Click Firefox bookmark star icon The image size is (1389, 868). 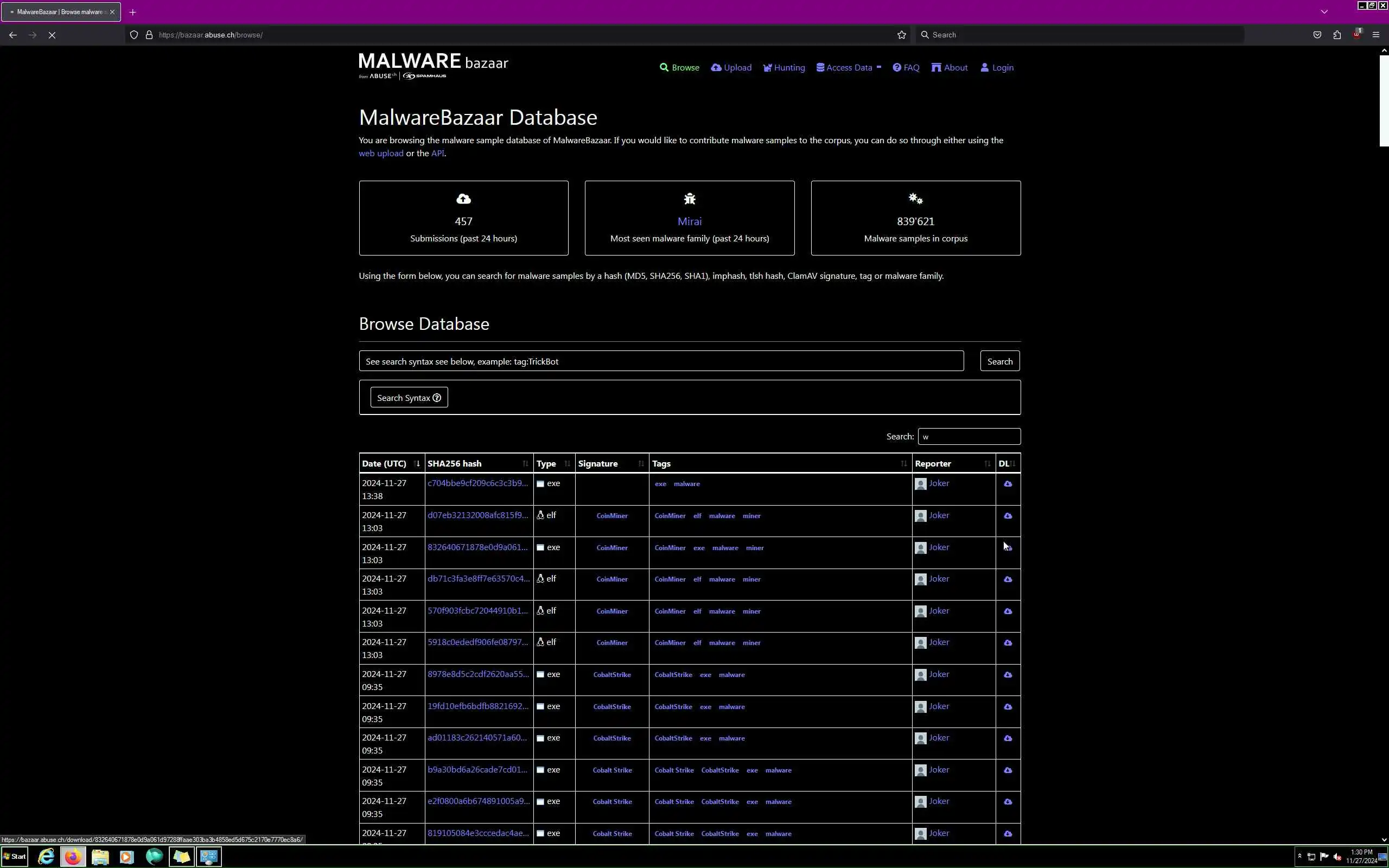901,35
